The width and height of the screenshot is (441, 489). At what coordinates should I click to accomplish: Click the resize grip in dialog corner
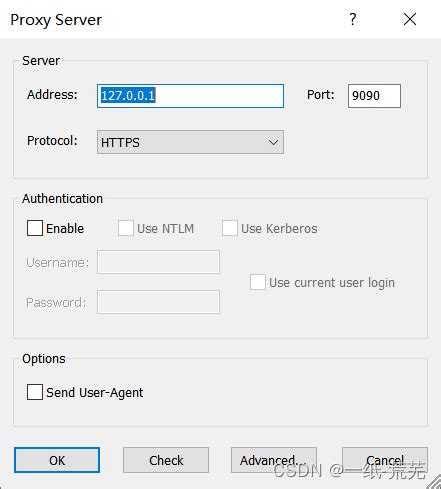[433, 482]
